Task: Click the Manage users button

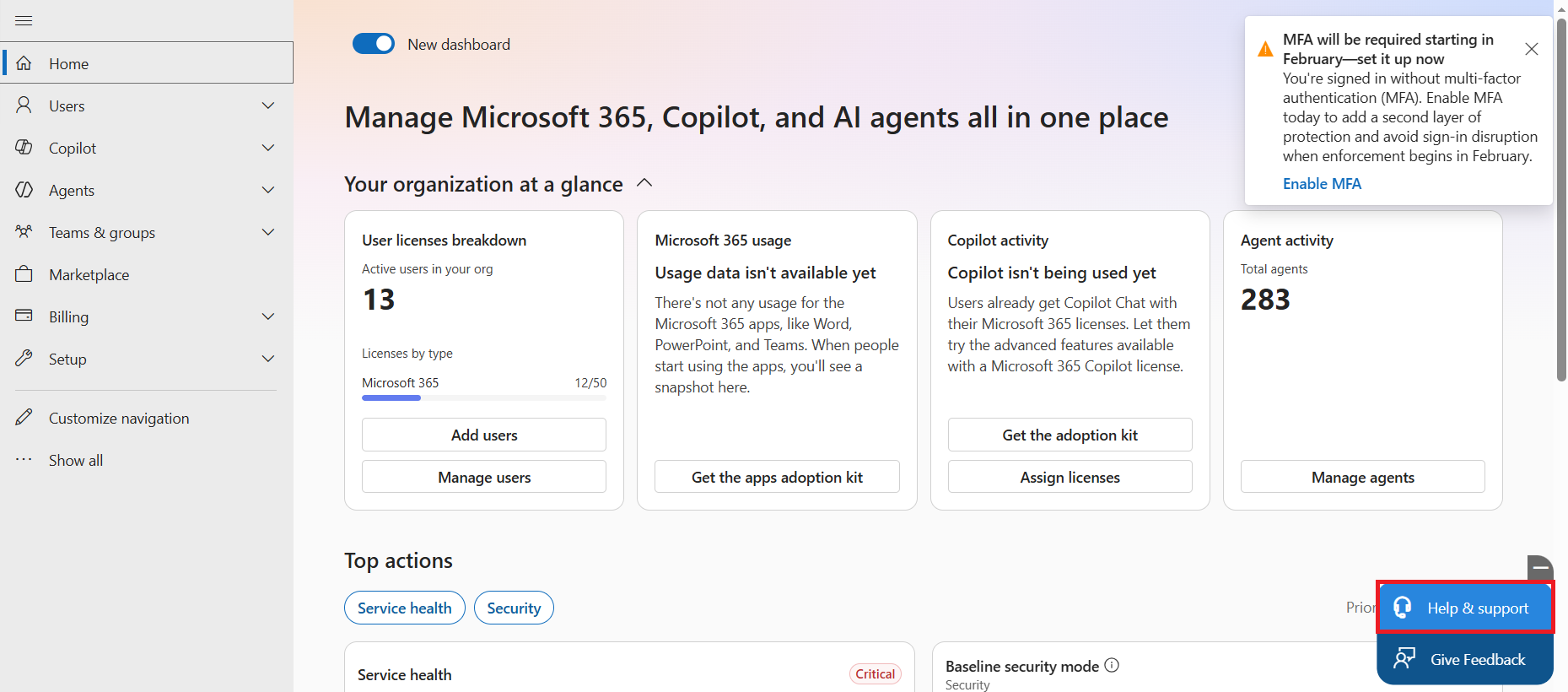Action: 484,477
